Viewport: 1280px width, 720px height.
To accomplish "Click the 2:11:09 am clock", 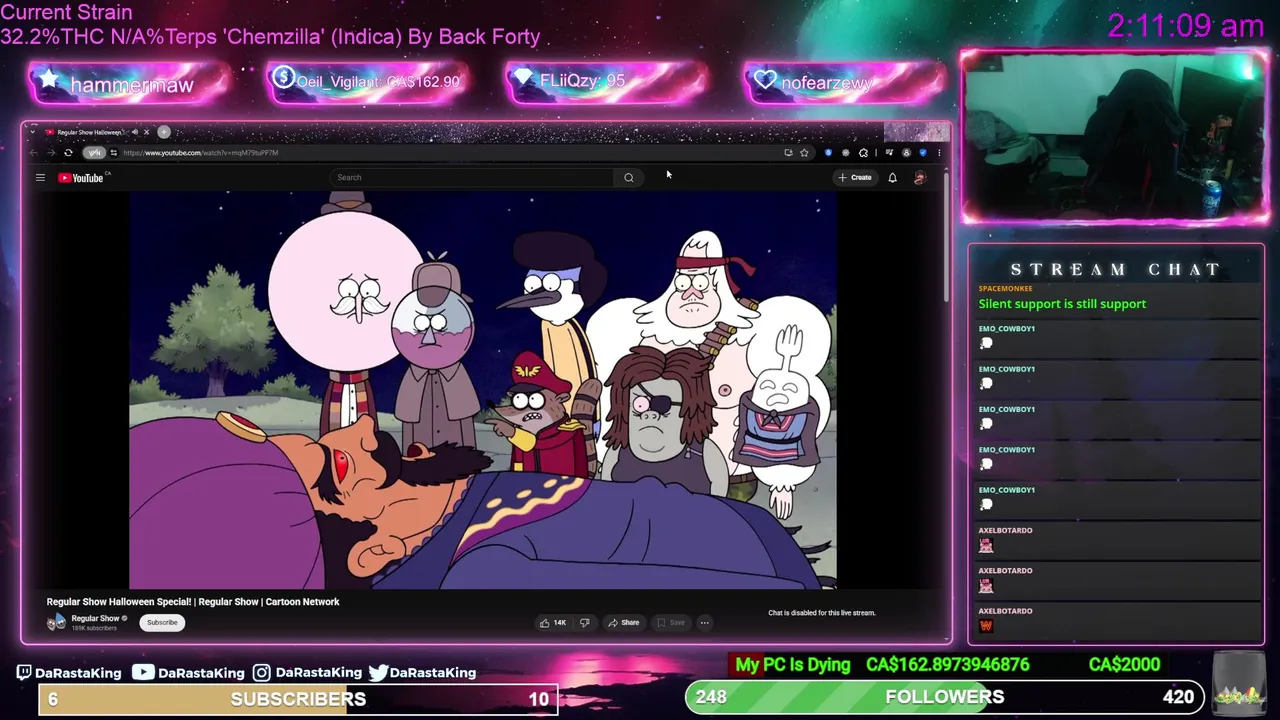I will [1186, 26].
